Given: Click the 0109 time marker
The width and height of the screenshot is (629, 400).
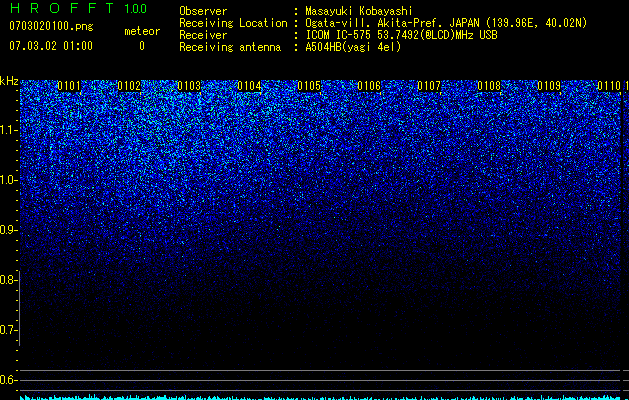Looking at the screenshot, I should [x=549, y=86].
